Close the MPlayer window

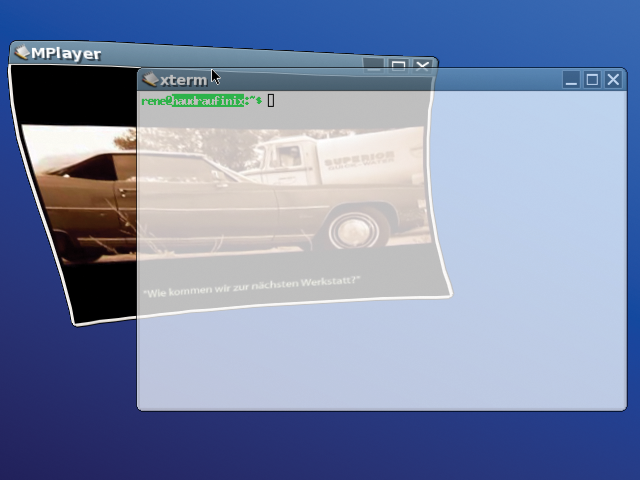pyautogui.click(x=422, y=66)
